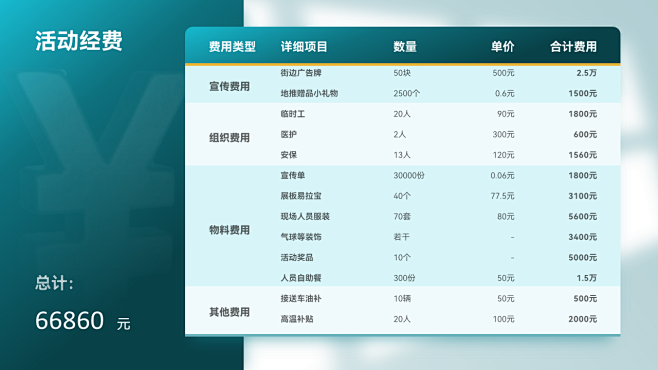Click the 高温补贴 item cell
The image size is (658, 370).
[297, 319]
